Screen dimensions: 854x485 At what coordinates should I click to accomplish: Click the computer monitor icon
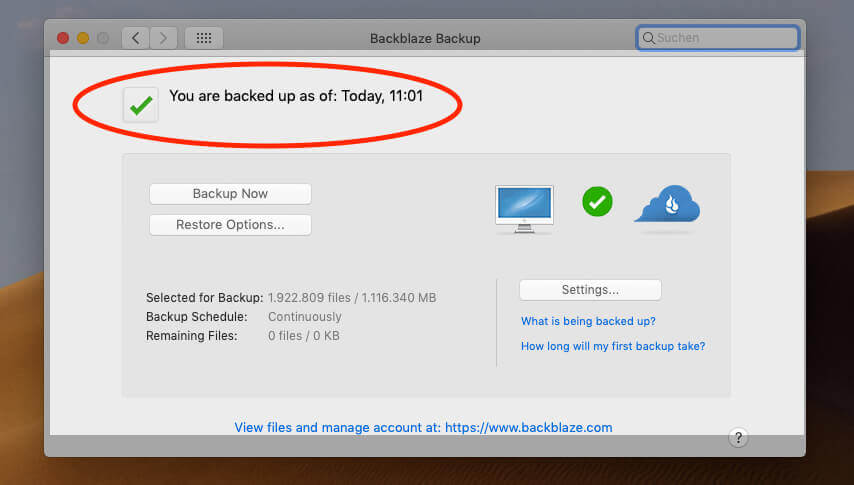(x=524, y=208)
